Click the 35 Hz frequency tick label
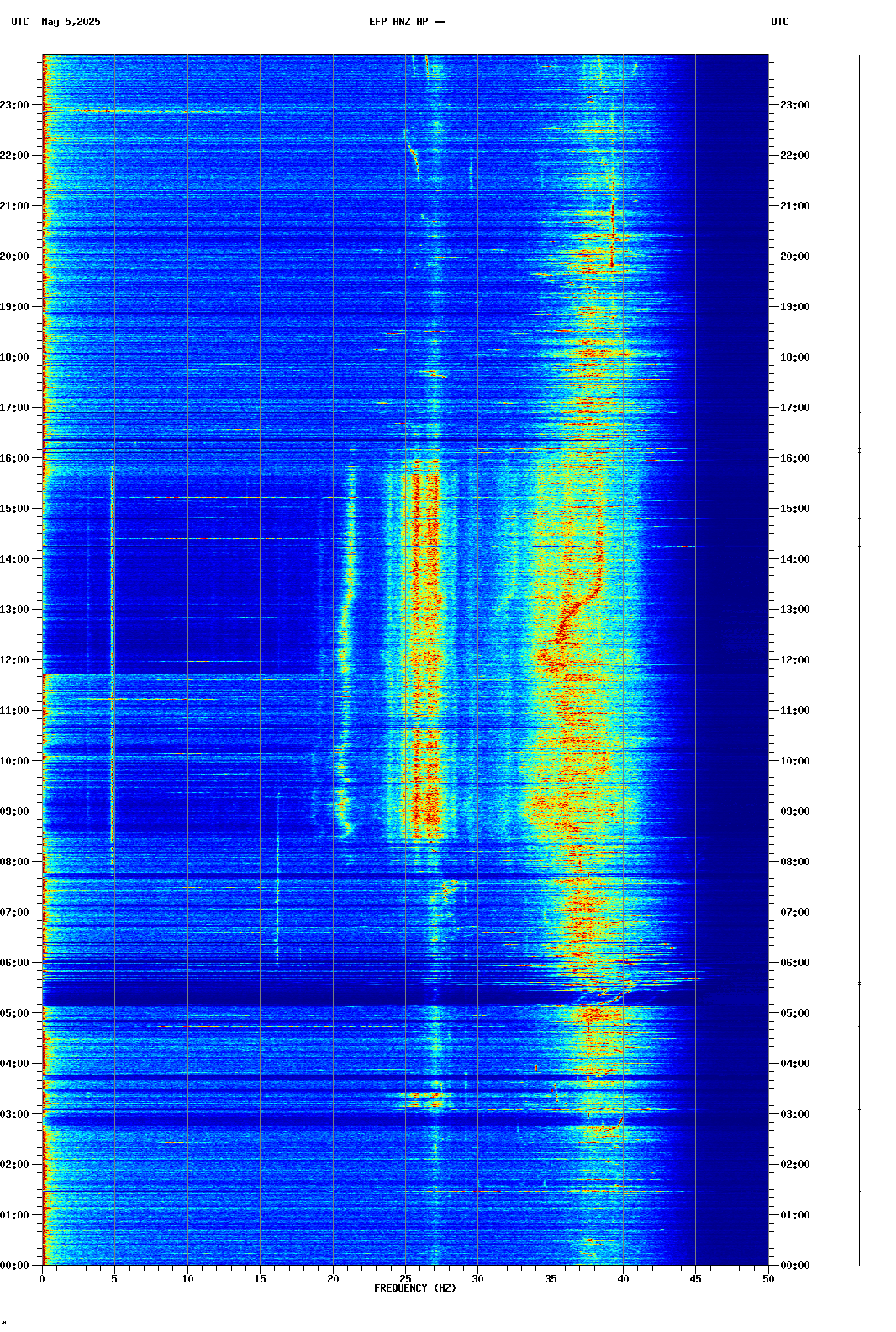 pos(551,1279)
